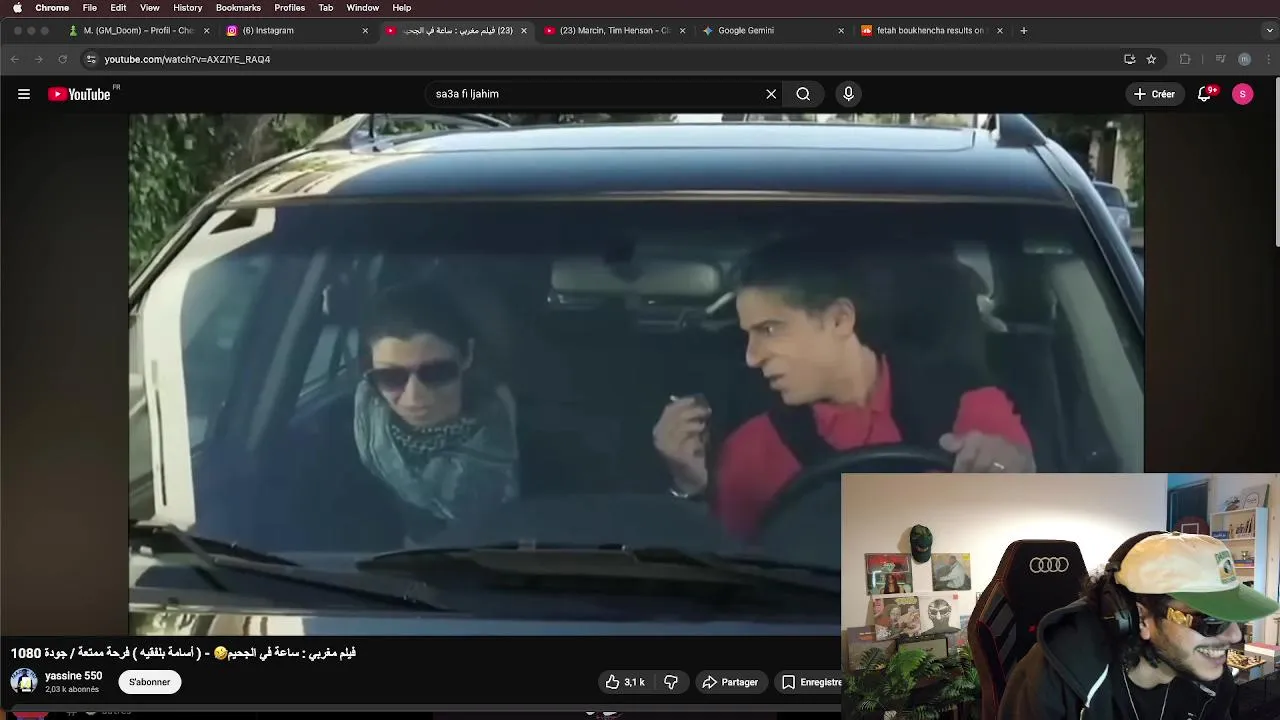This screenshot has height=720, width=1280.
Task: Share the video via Partager
Action: click(730, 682)
